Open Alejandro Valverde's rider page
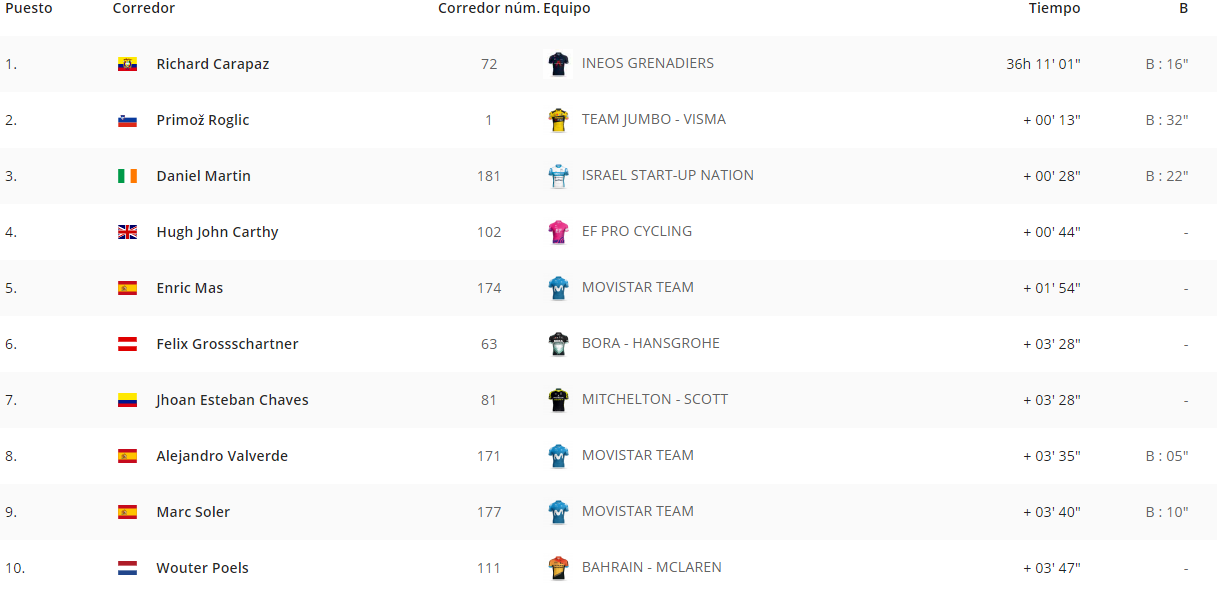The width and height of the screenshot is (1217, 596). (x=222, y=456)
